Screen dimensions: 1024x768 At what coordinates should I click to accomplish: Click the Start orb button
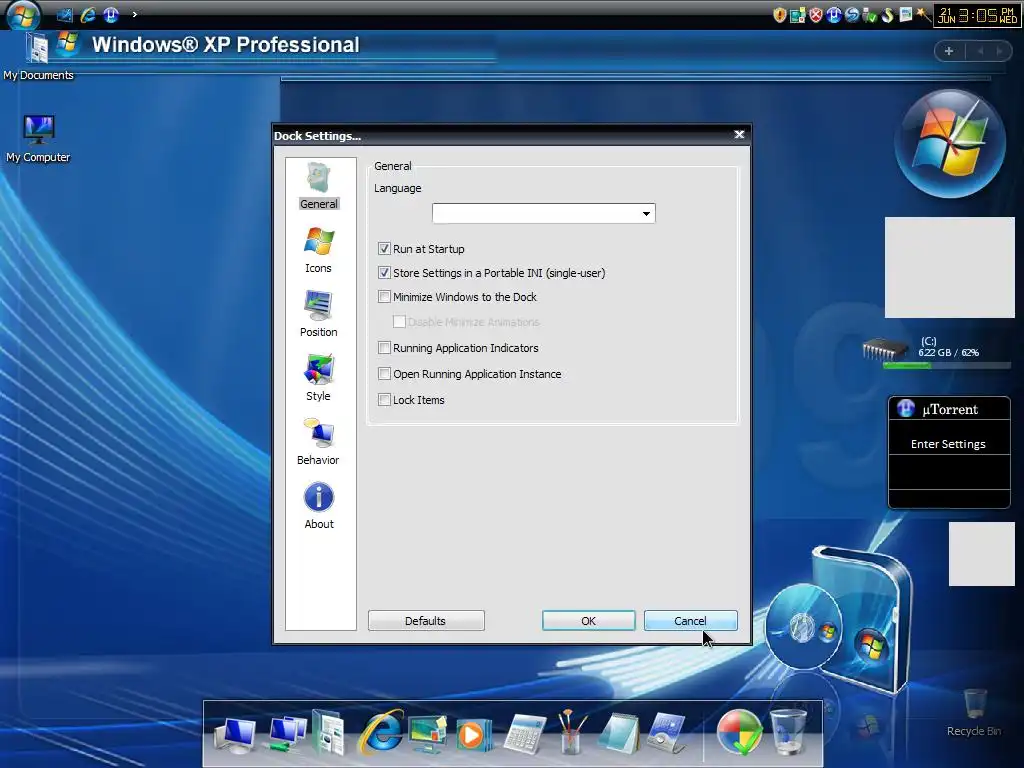24,14
